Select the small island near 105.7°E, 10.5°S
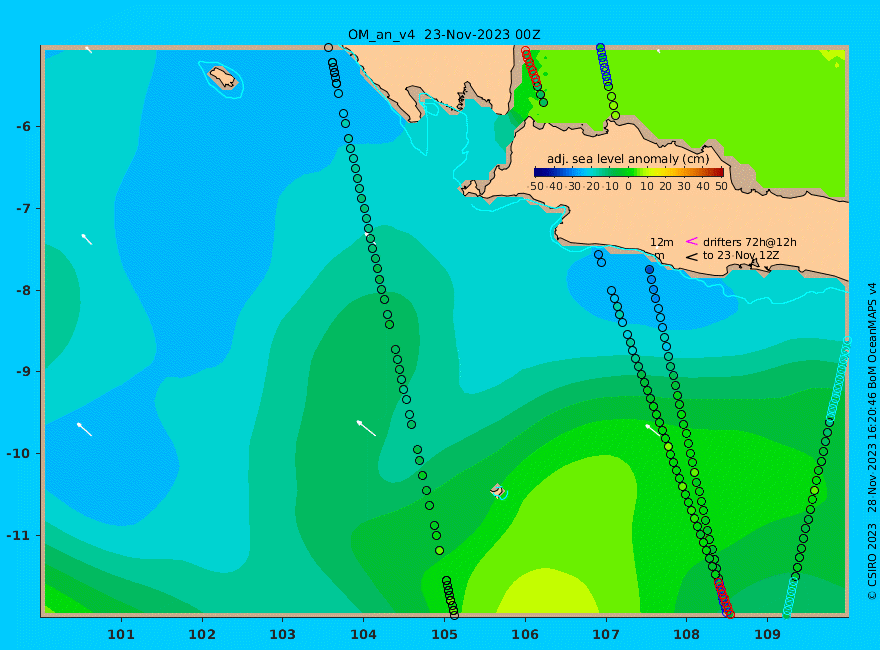The image size is (880, 650). point(497,490)
